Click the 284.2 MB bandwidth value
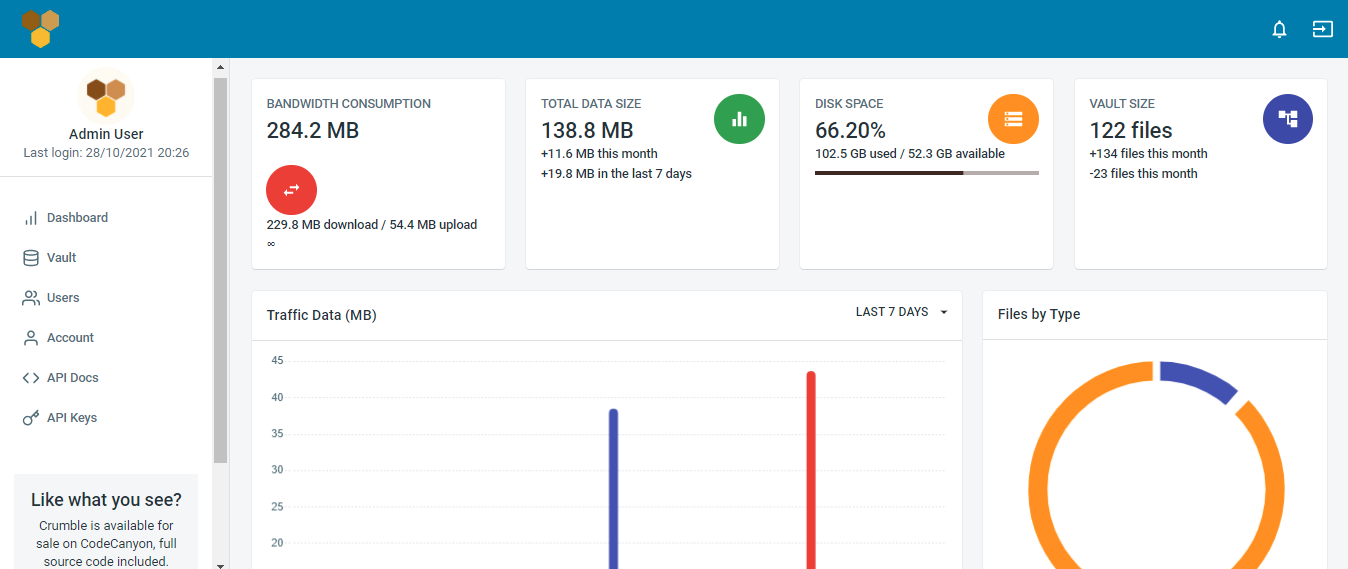The height and width of the screenshot is (569, 1348). tap(312, 130)
